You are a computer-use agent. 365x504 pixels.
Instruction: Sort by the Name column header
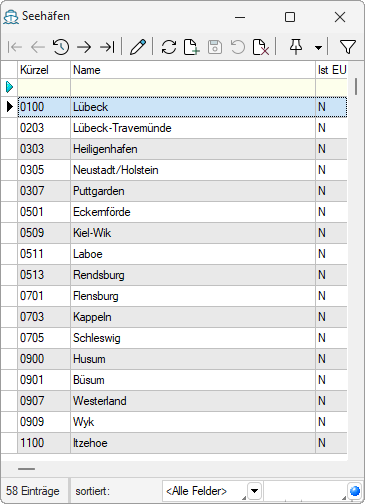click(x=193, y=70)
